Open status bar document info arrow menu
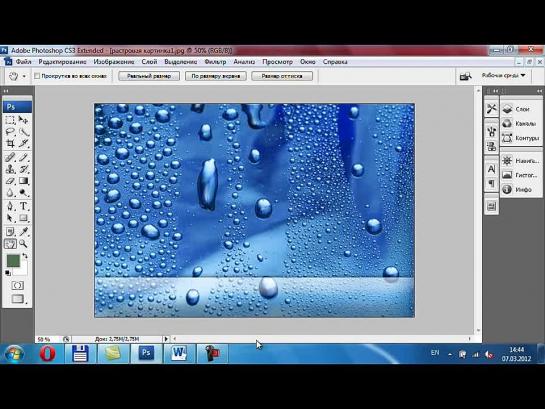The height and width of the screenshot is (409, 545). (x=166, y=339)
